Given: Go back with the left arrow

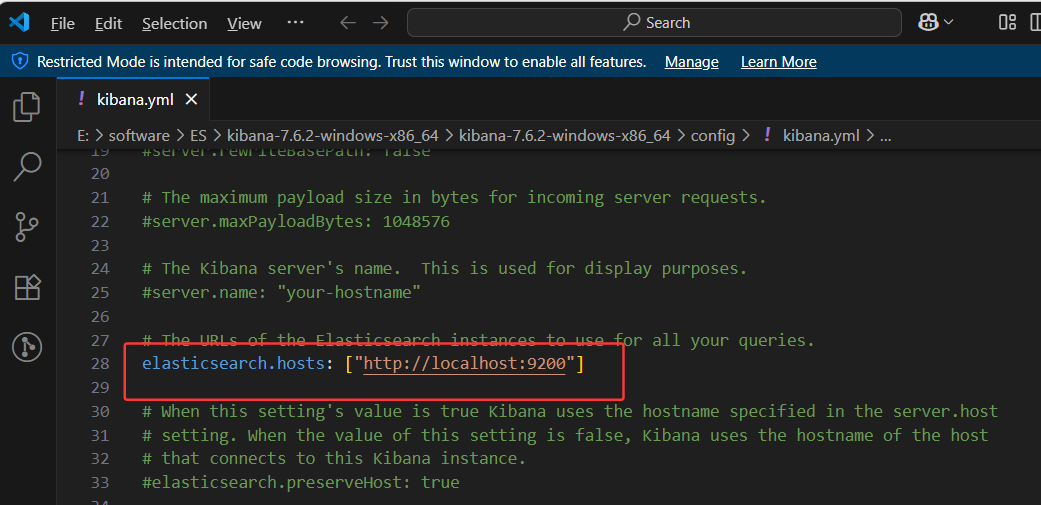Looking at the screenshot, I should (348, 23).
